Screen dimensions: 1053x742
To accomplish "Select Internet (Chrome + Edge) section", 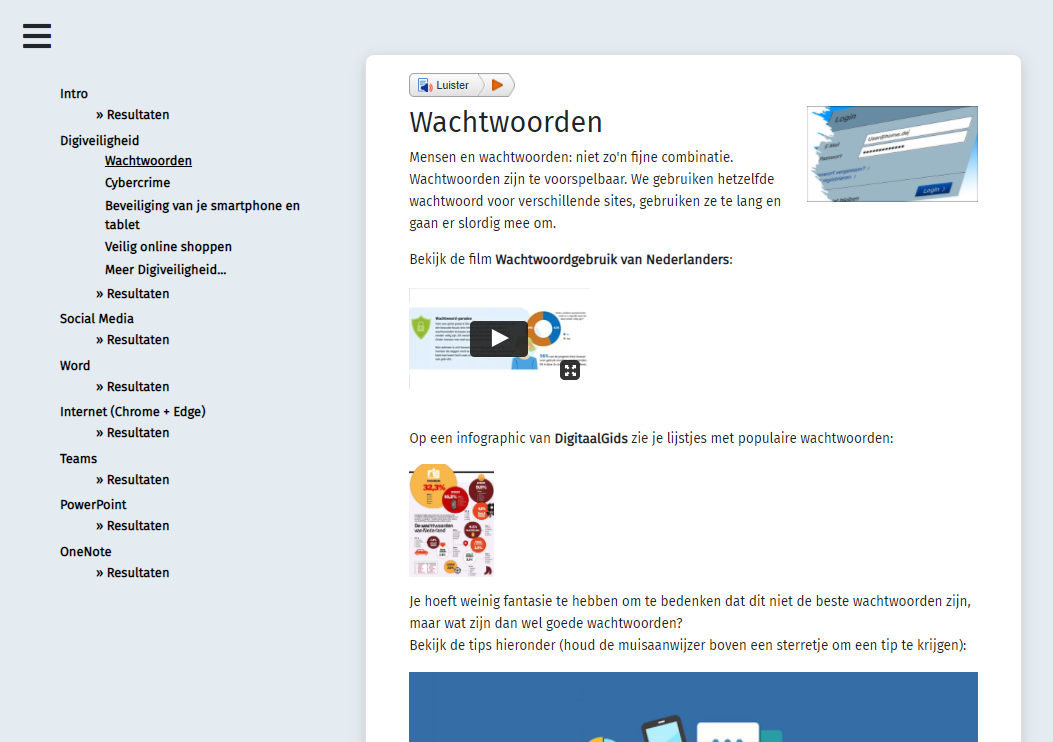I will click(133, 412).
